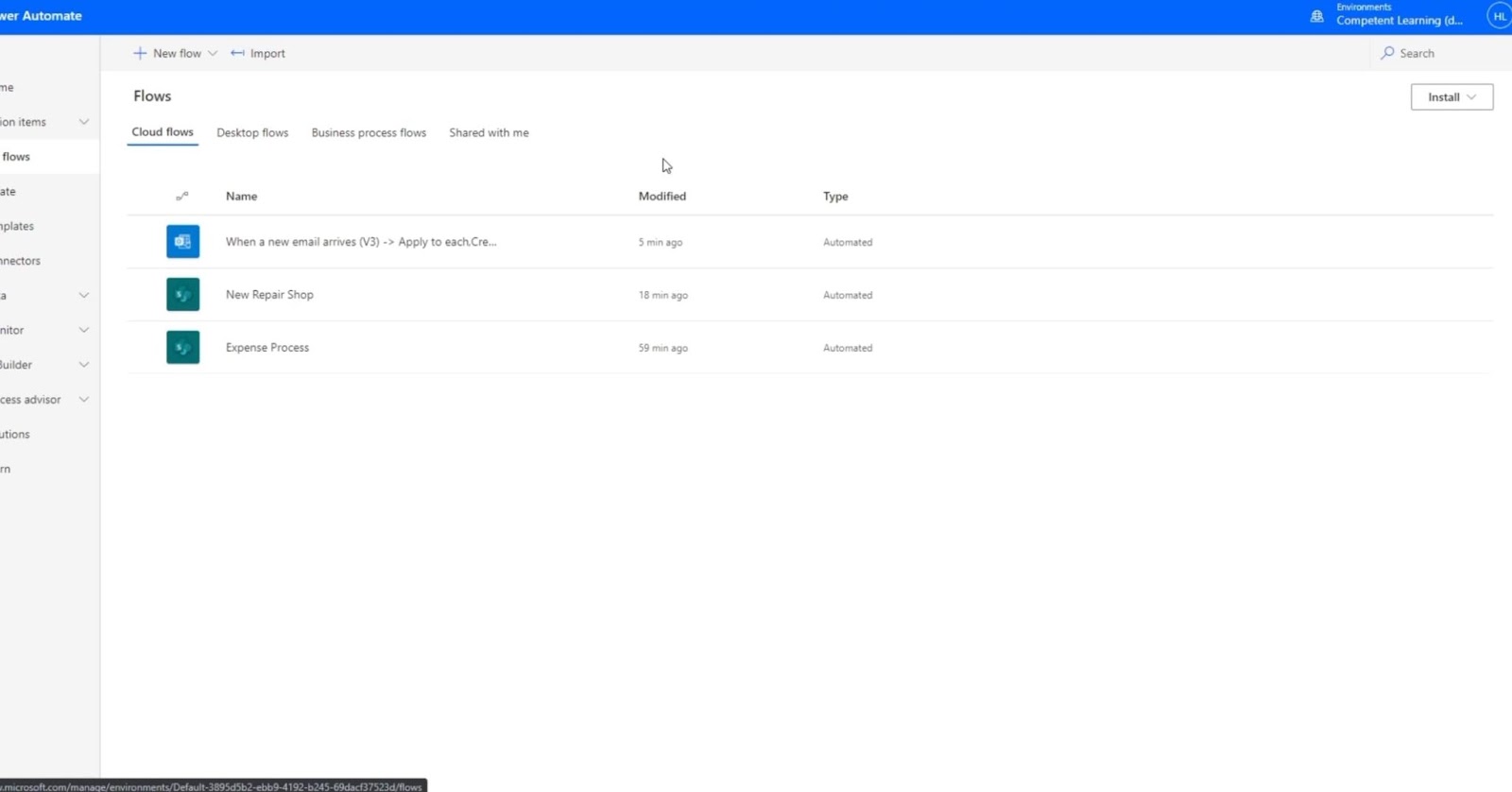The width and height of the screenshot is (1512, 792).
Task: Expand the Monitor chevron in sidebar
Action: tap(84, 330)
